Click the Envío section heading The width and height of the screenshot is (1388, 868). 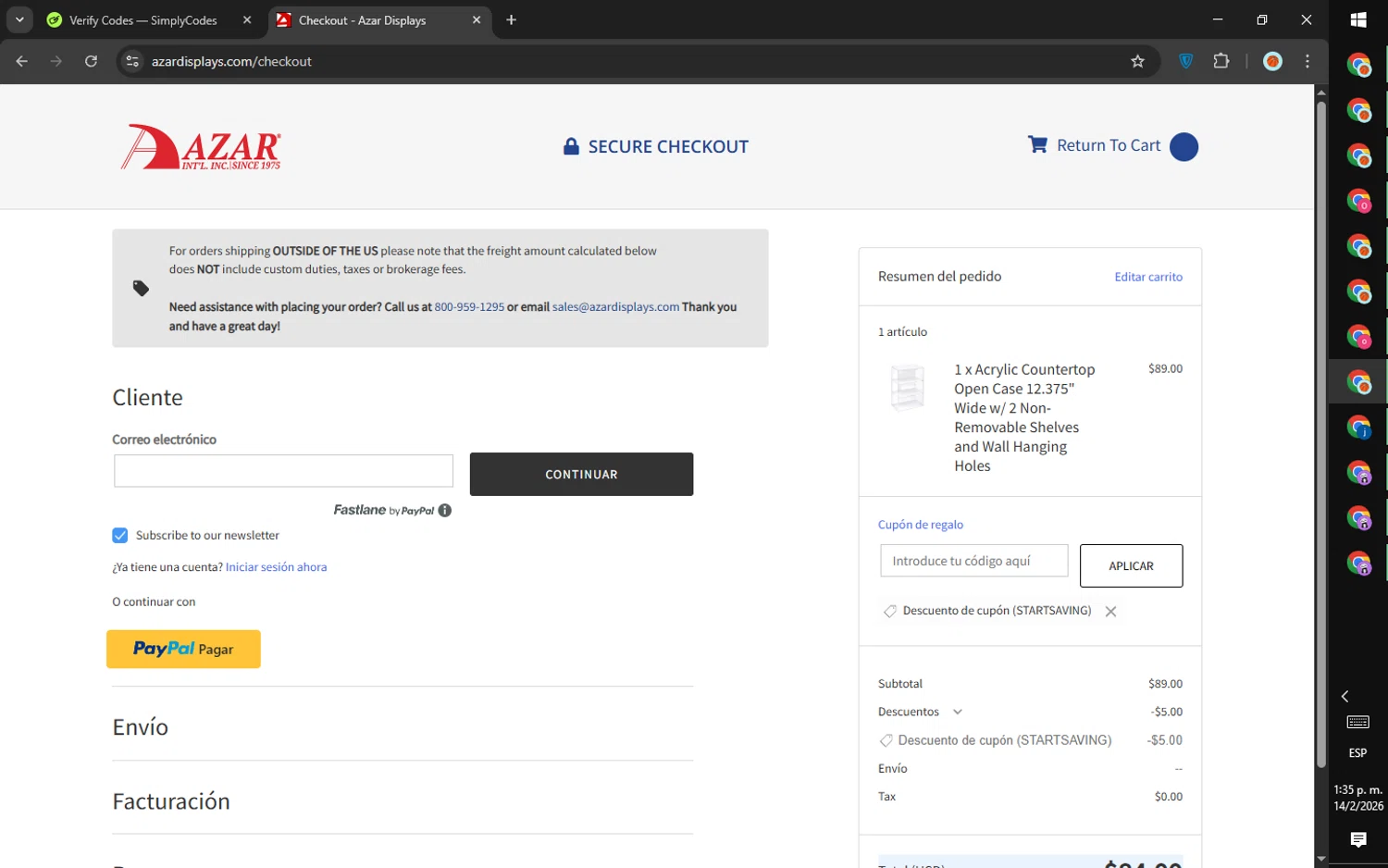140,727
